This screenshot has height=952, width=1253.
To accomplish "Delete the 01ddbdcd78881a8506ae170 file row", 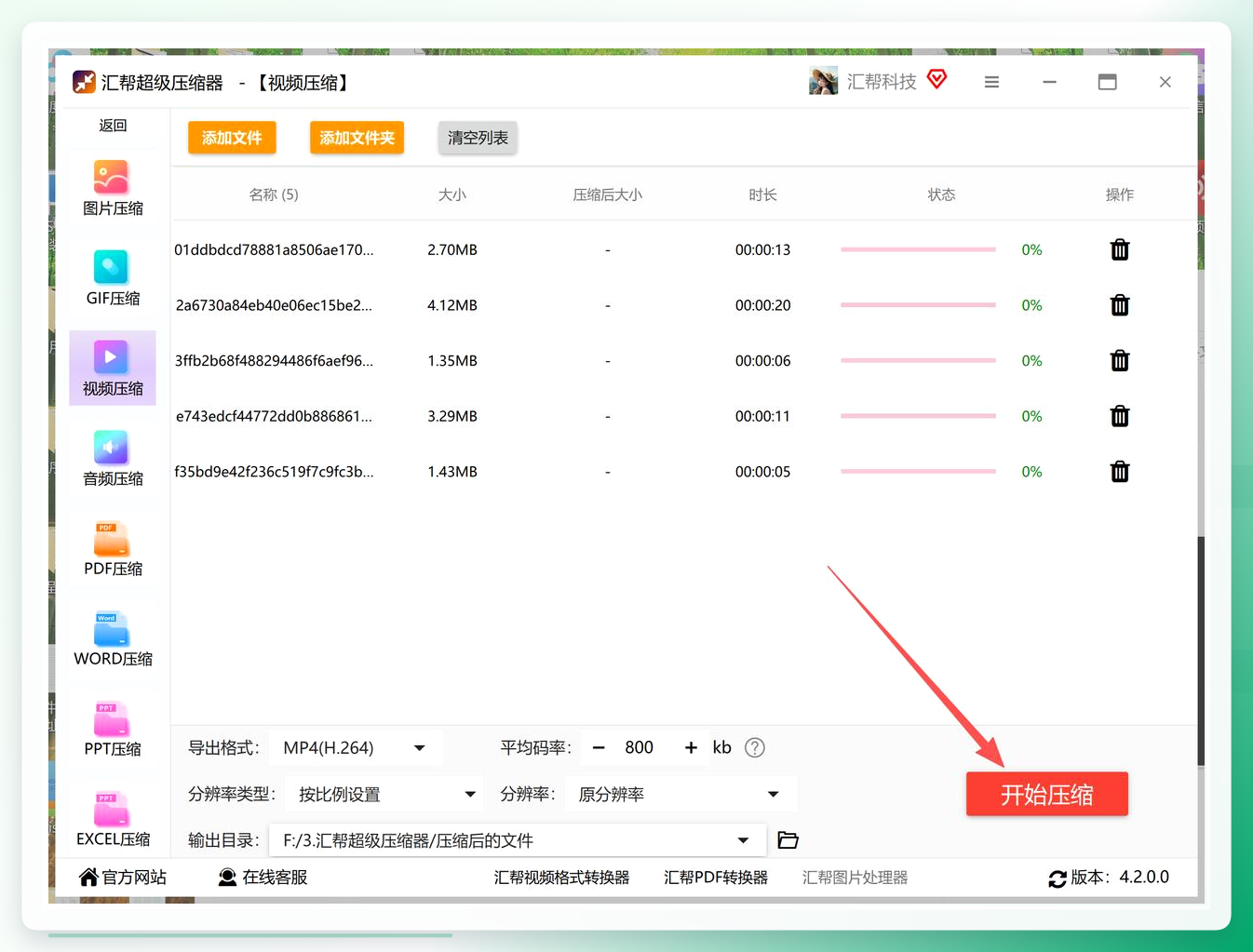I will tap(1120, 249).
